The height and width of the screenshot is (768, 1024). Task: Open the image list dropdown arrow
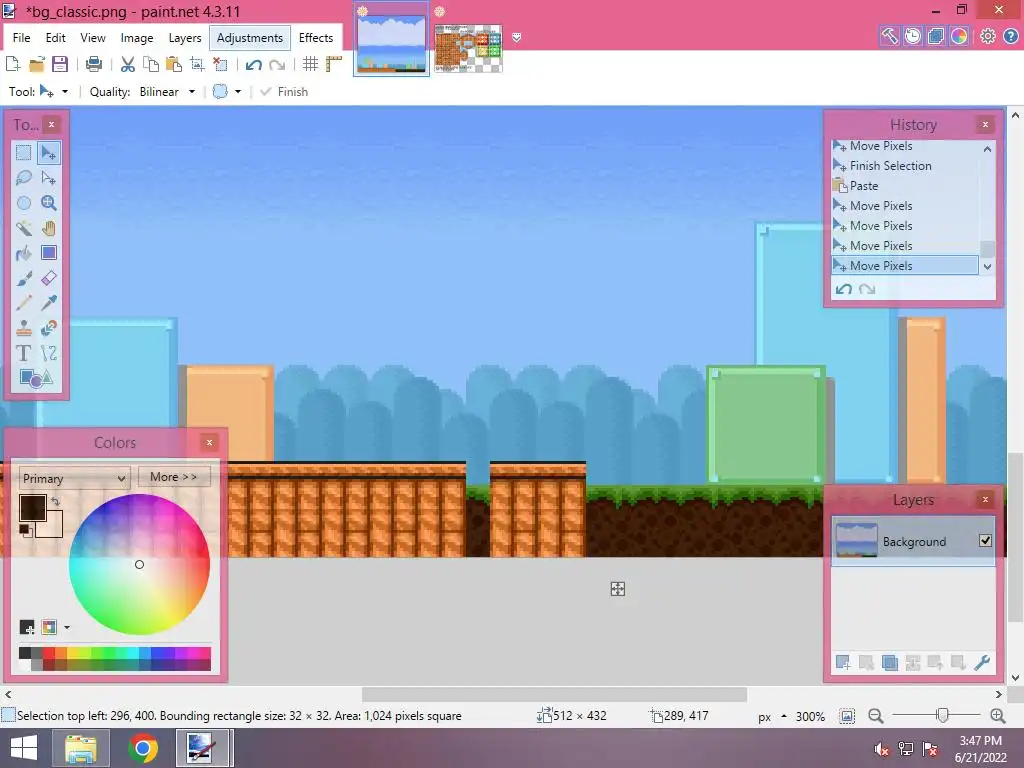coord(517,38)
